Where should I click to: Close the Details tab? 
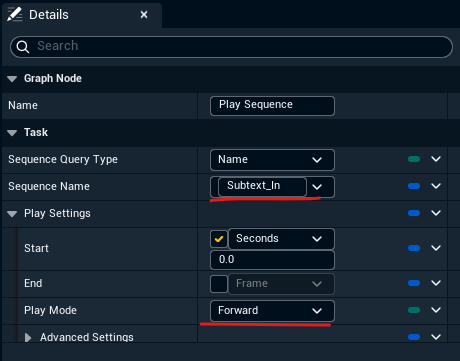click(x=144, y=15)
